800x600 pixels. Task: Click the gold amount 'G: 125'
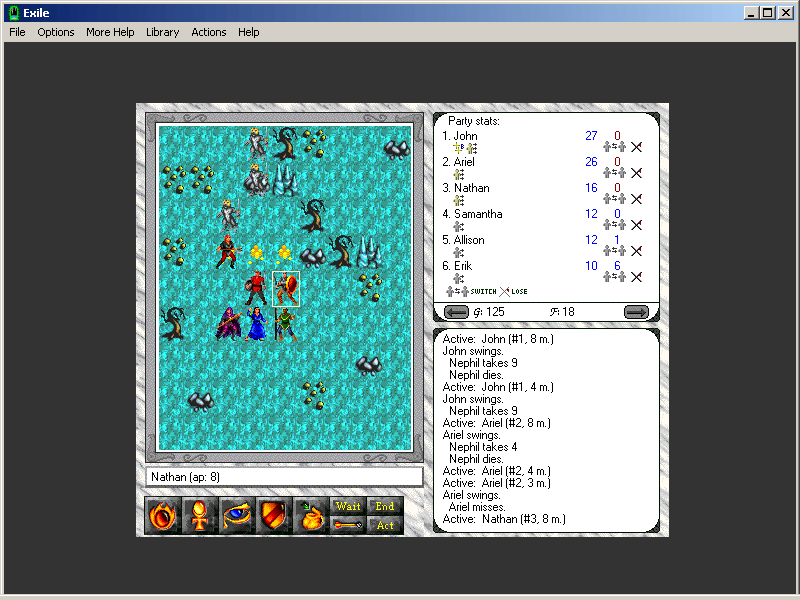(489, 312)
